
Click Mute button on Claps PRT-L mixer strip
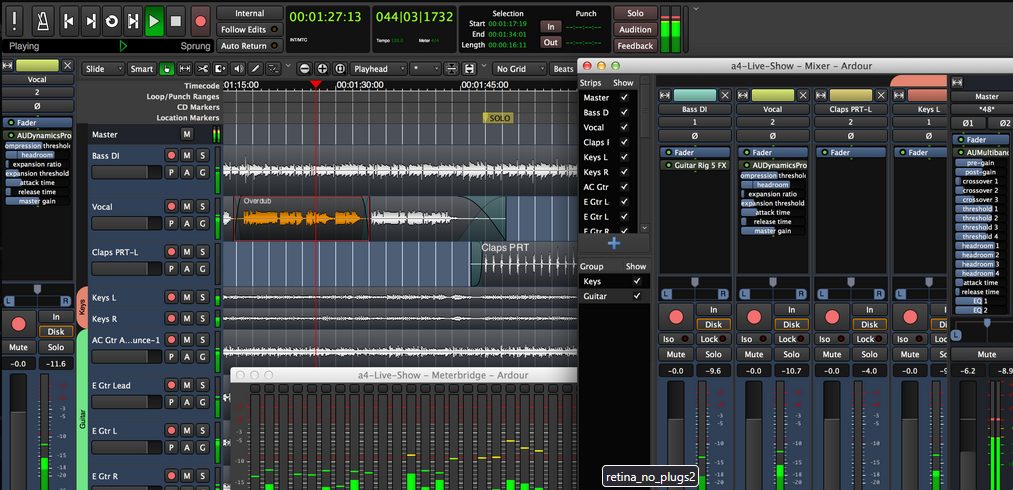(x=831, y=354)
